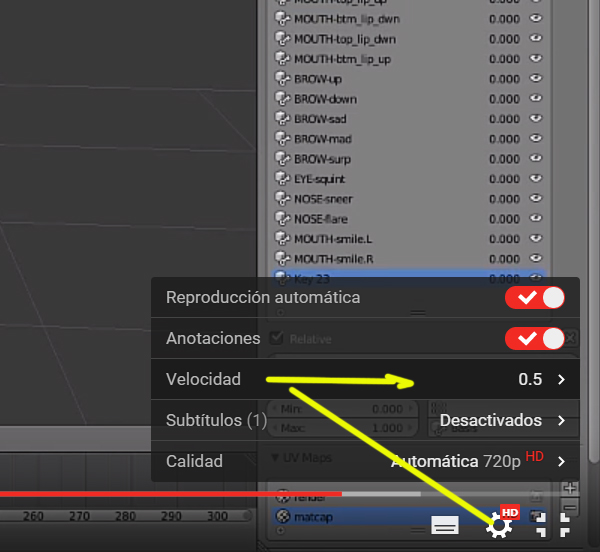Click the matcap UV map checker icon
This screenshot has width=600, height=552.
[283, 516]
